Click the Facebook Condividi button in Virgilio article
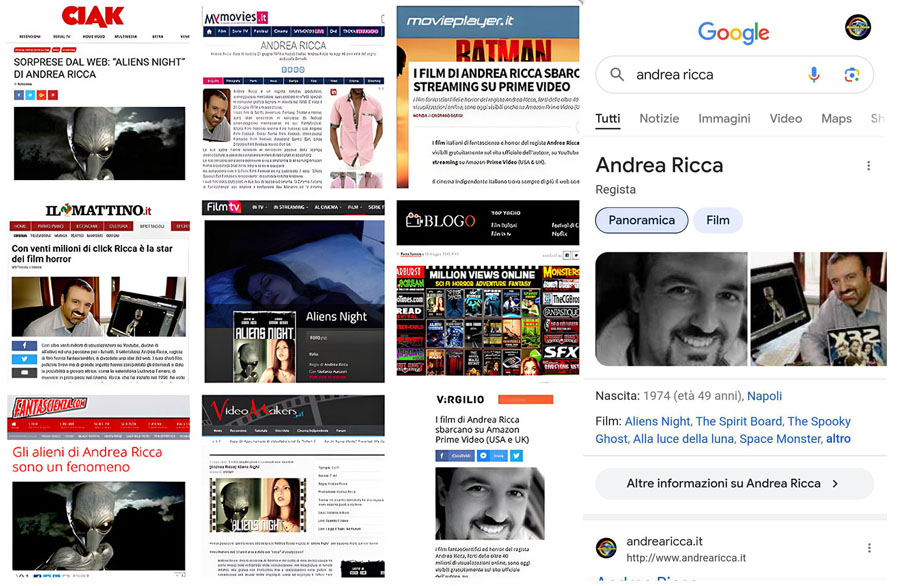The height and width of the screenshot is (586, 900). [454, 456]
